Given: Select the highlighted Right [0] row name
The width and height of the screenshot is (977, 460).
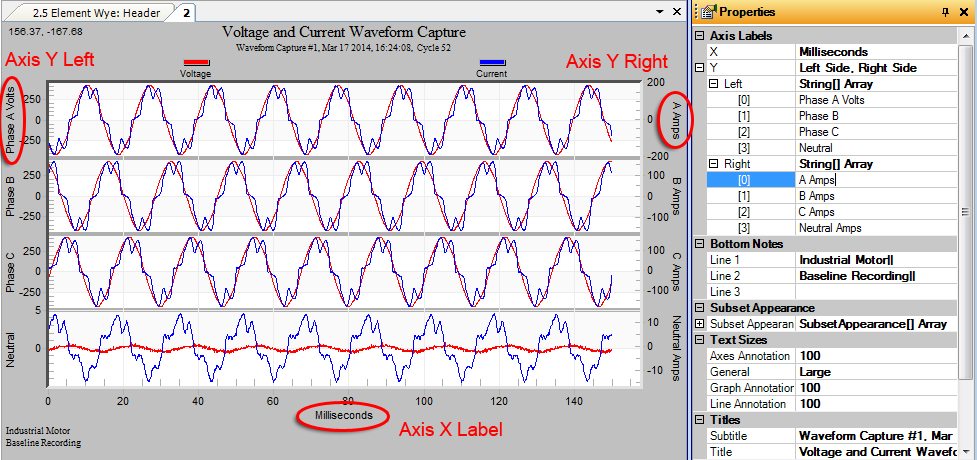Looking at the screenshot, I should [751, 180].
